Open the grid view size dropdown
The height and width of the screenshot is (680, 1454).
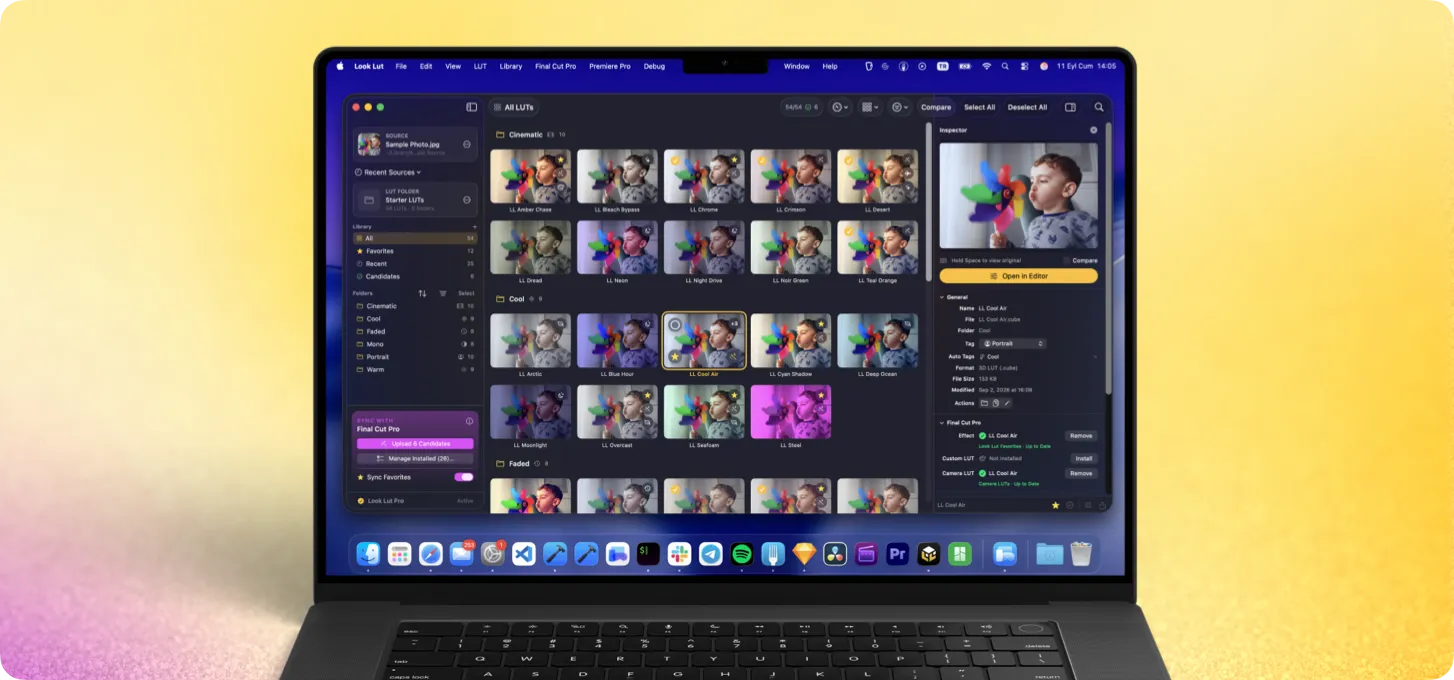tap(870, 107)
